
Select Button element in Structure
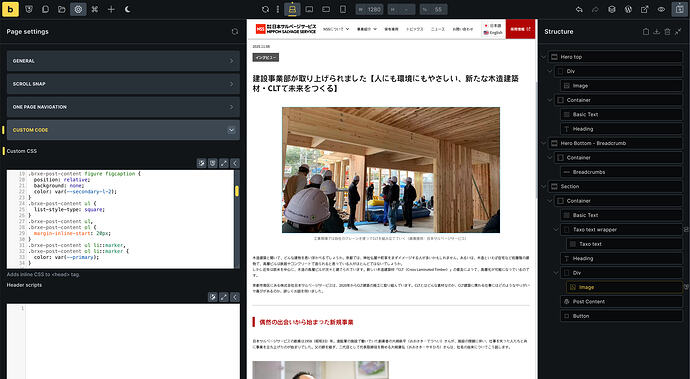pos(621,316)
